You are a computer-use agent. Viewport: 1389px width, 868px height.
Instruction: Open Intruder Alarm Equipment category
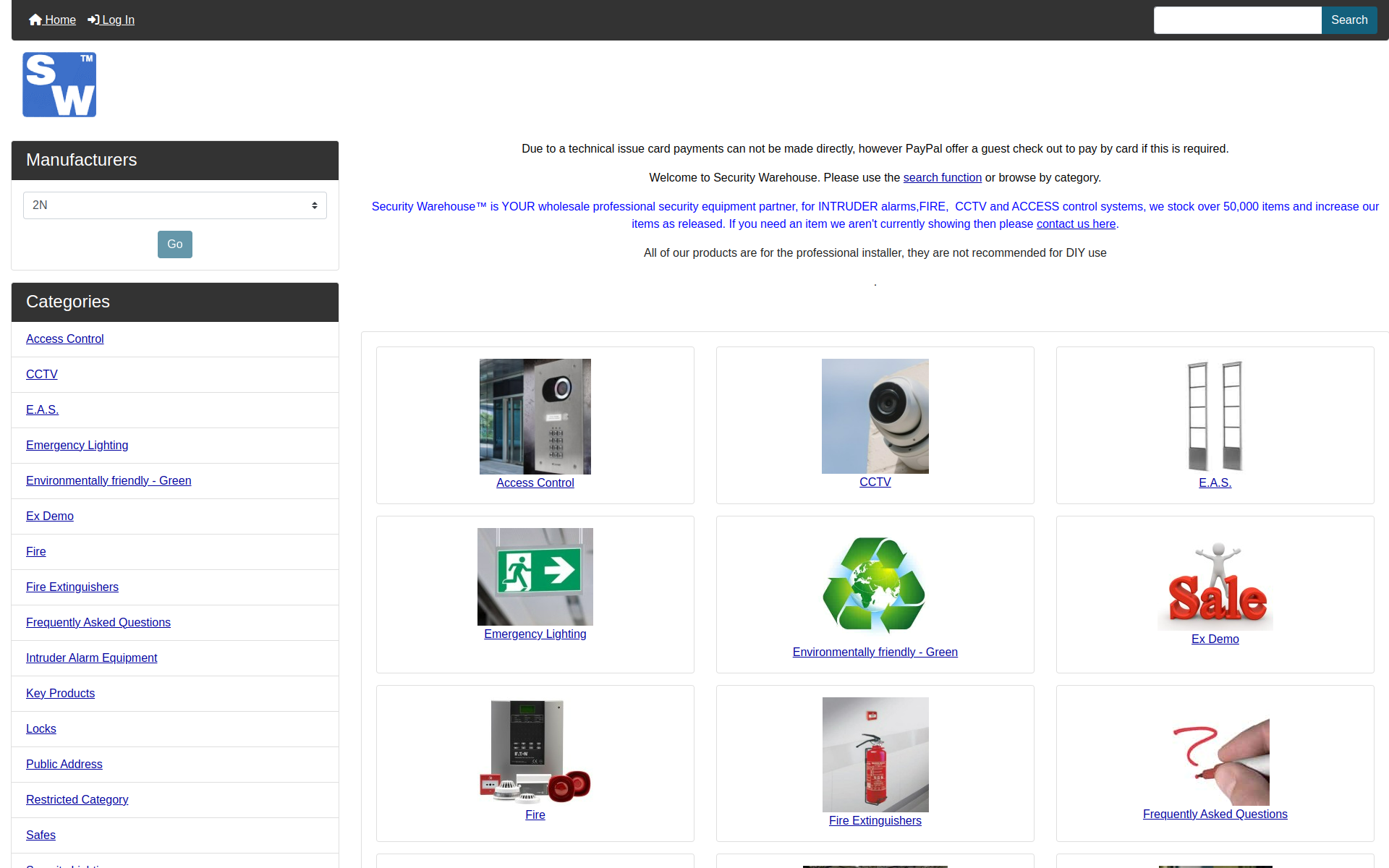[92, 658]
